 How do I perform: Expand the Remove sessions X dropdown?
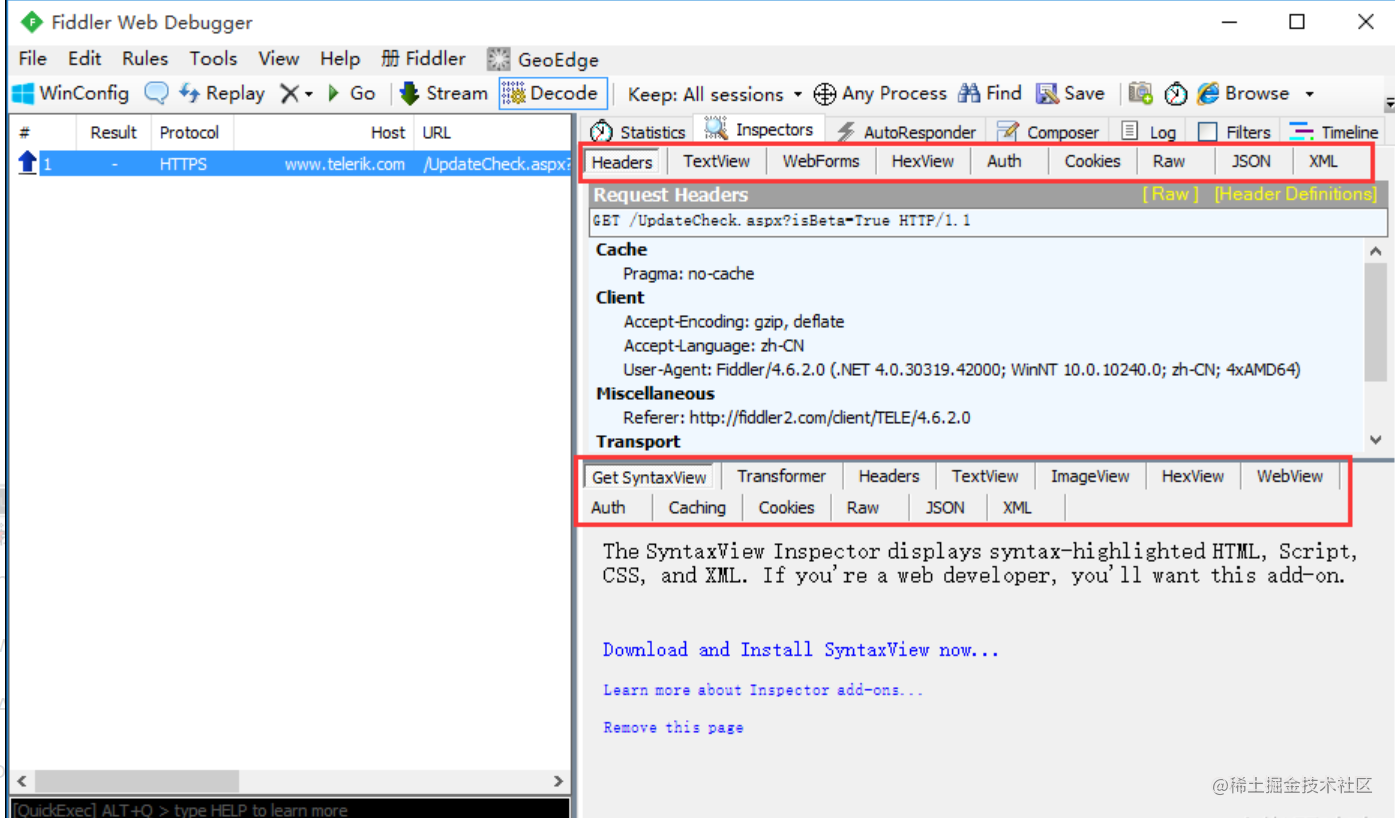[296, 94]
